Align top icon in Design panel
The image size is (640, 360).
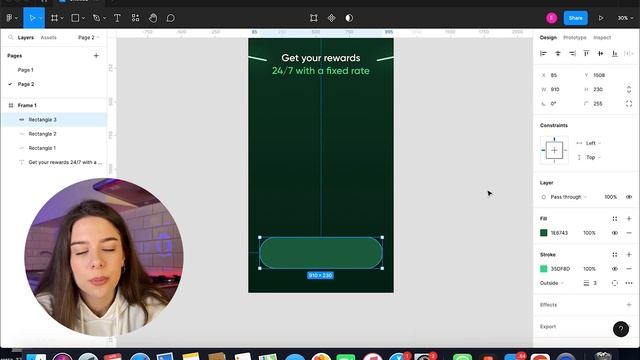[x=586, y=53]
